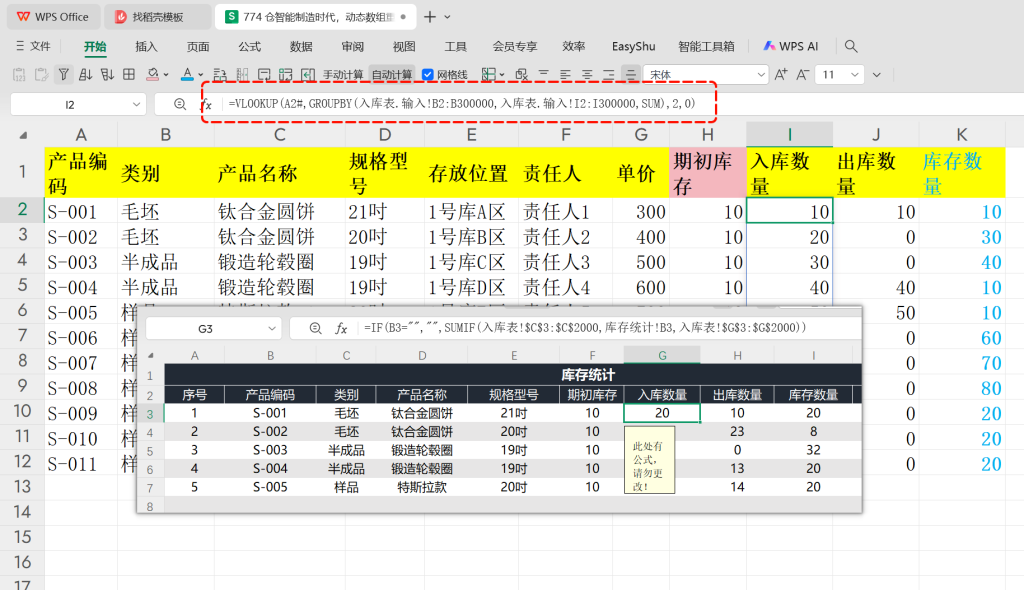Screen dimensions: 1024x590
Task: Switch to the 开始 ribbon tab
Action: pyautogui.click(x=95, y=46)
